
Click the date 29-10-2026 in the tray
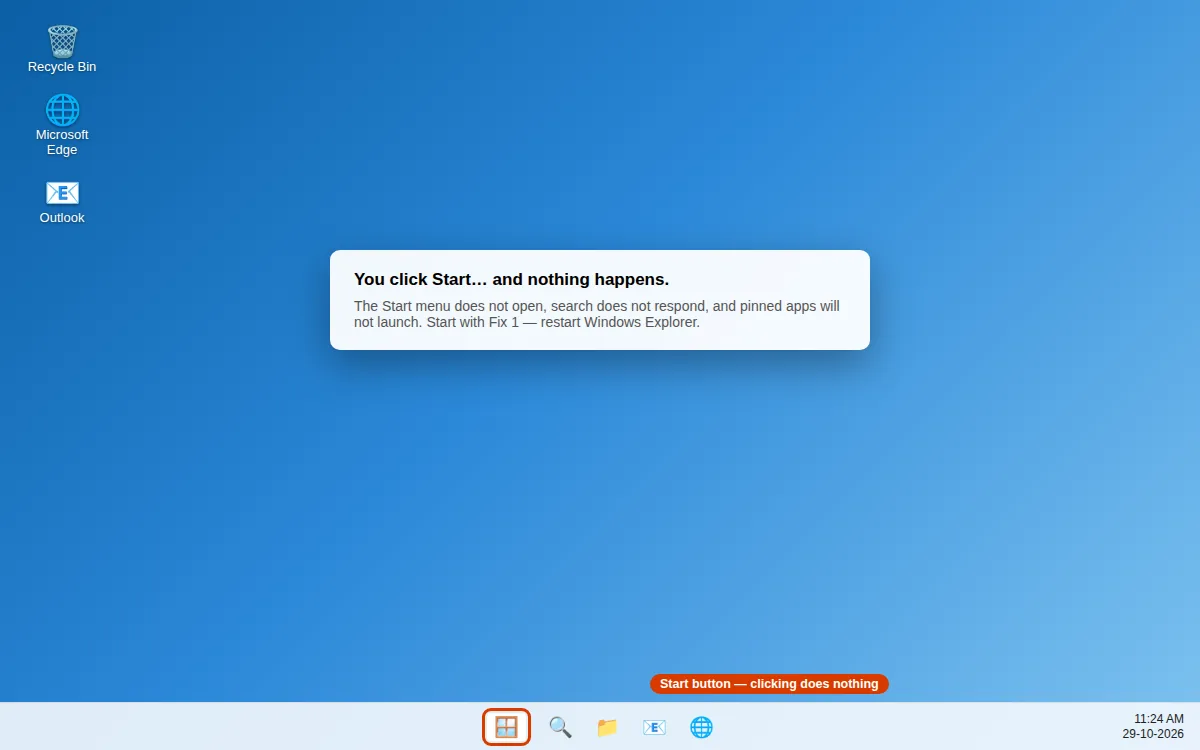(x=1153, y=734)
